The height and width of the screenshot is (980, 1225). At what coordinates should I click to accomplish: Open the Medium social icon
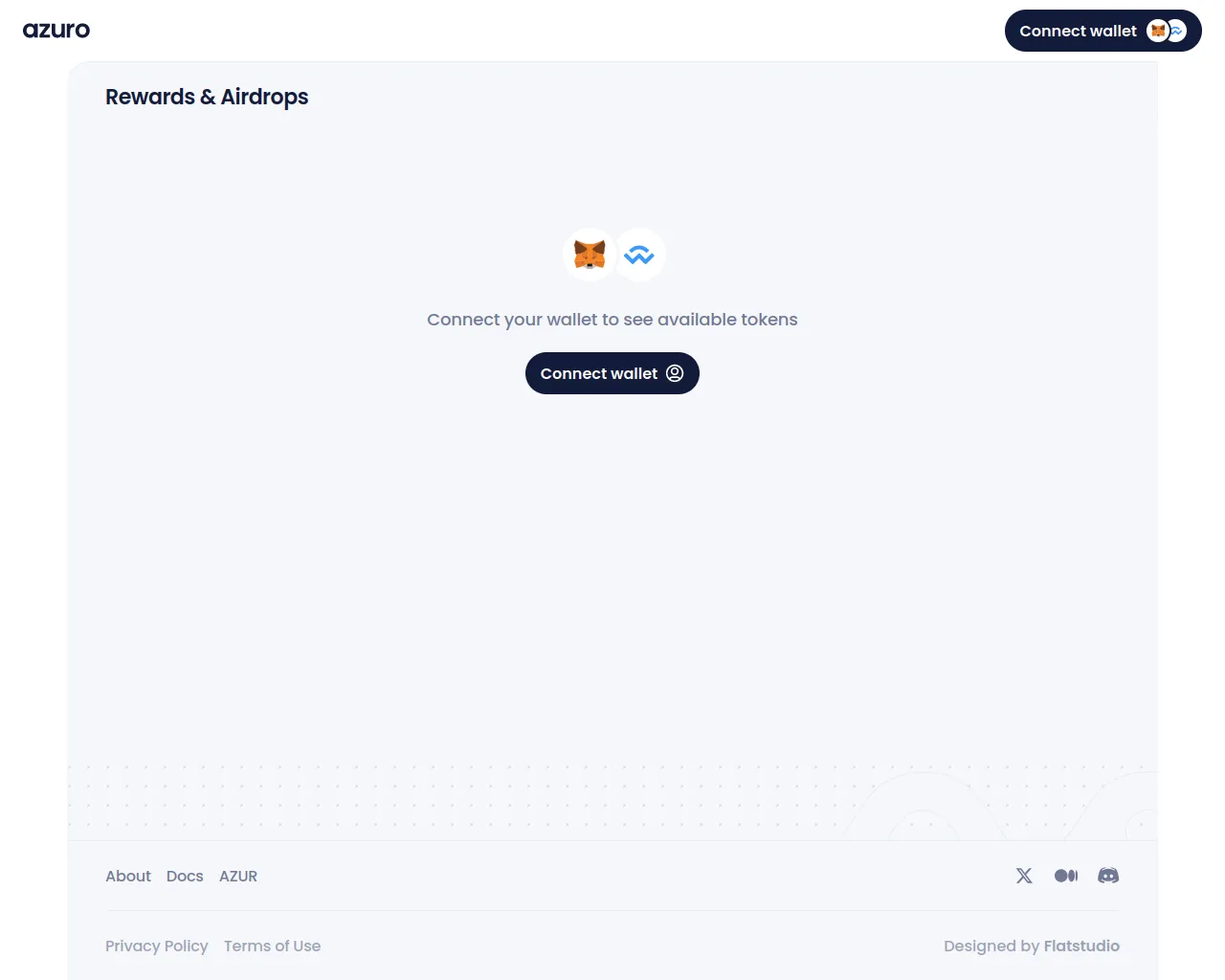tap(1066, 876)
